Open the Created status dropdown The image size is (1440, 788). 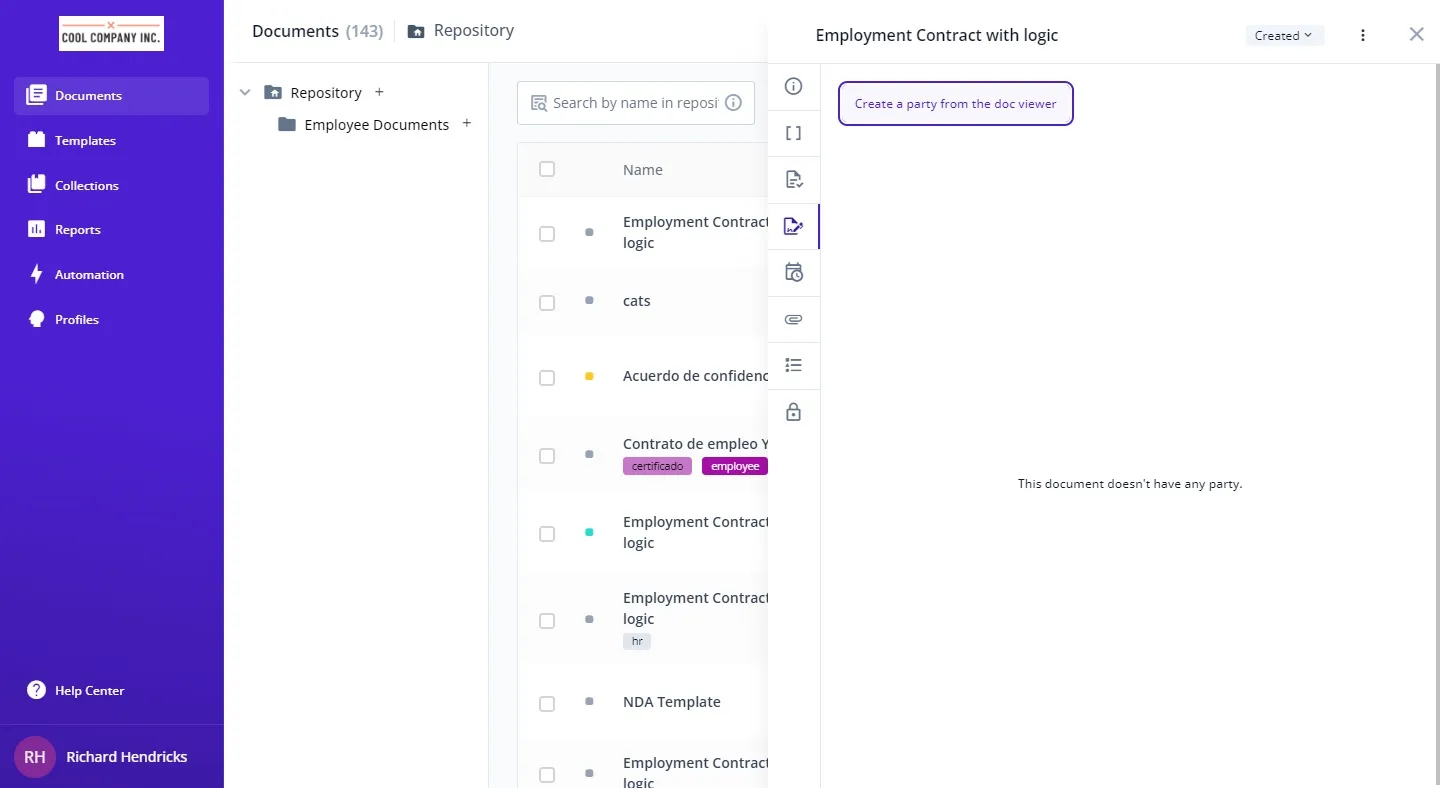click(1284, 36)
